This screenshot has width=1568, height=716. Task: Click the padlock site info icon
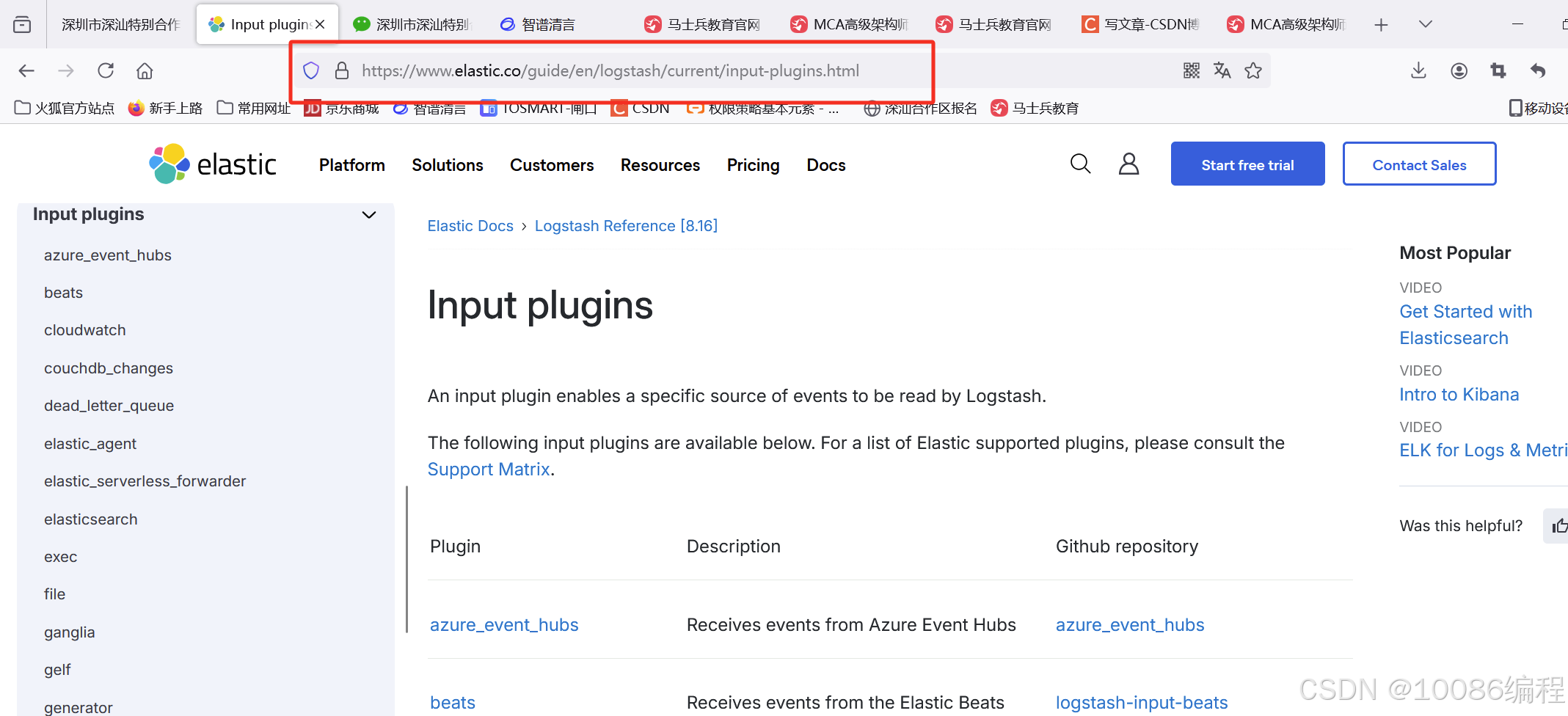tap(341, 70)
